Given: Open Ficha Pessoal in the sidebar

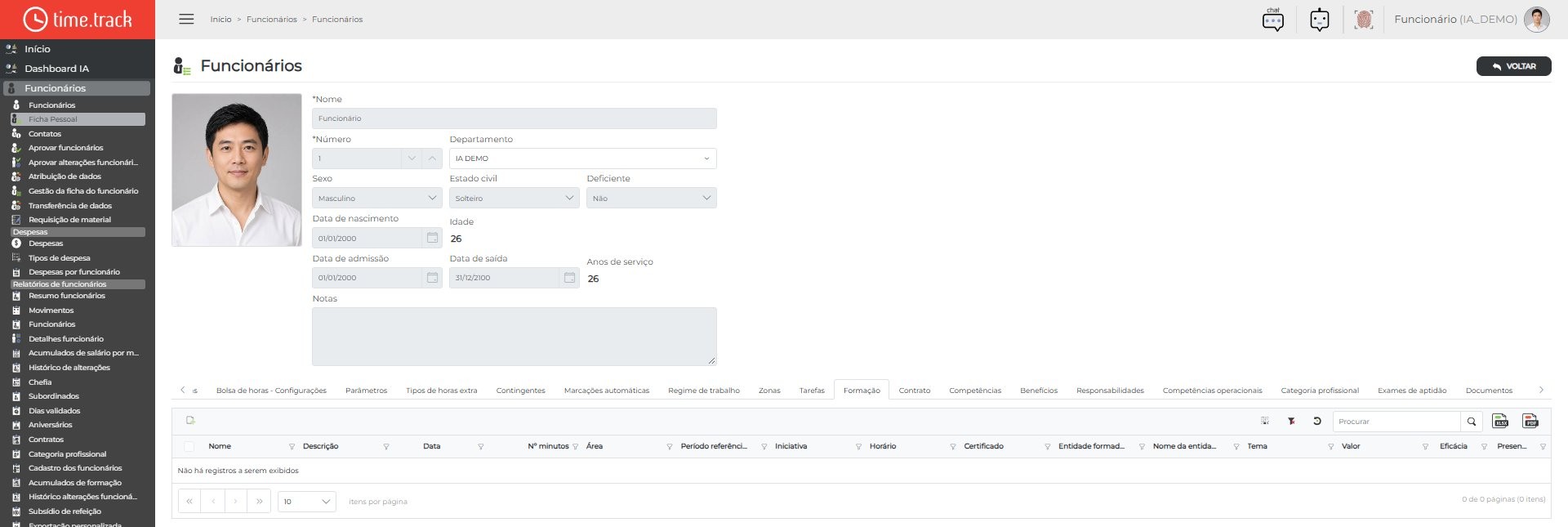Looking at the screenshot, I should coord(78,119).
